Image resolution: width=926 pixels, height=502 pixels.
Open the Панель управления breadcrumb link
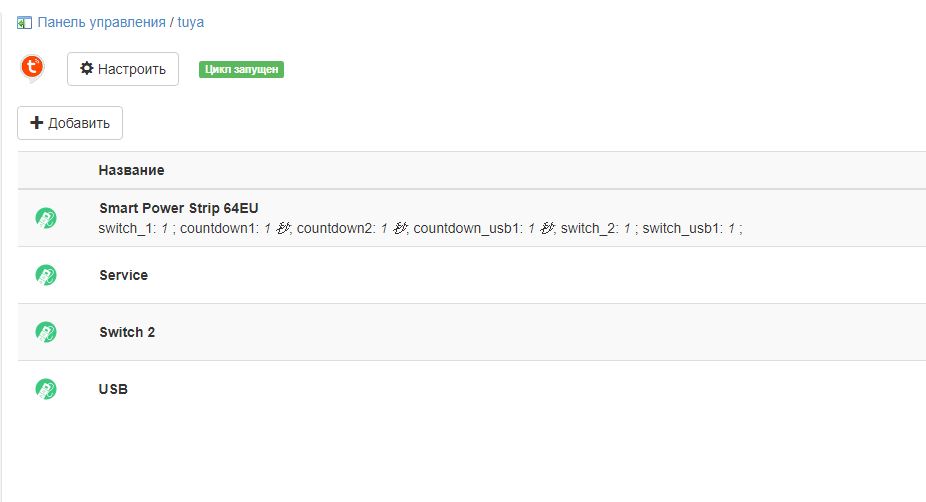[x=101, y=22]
